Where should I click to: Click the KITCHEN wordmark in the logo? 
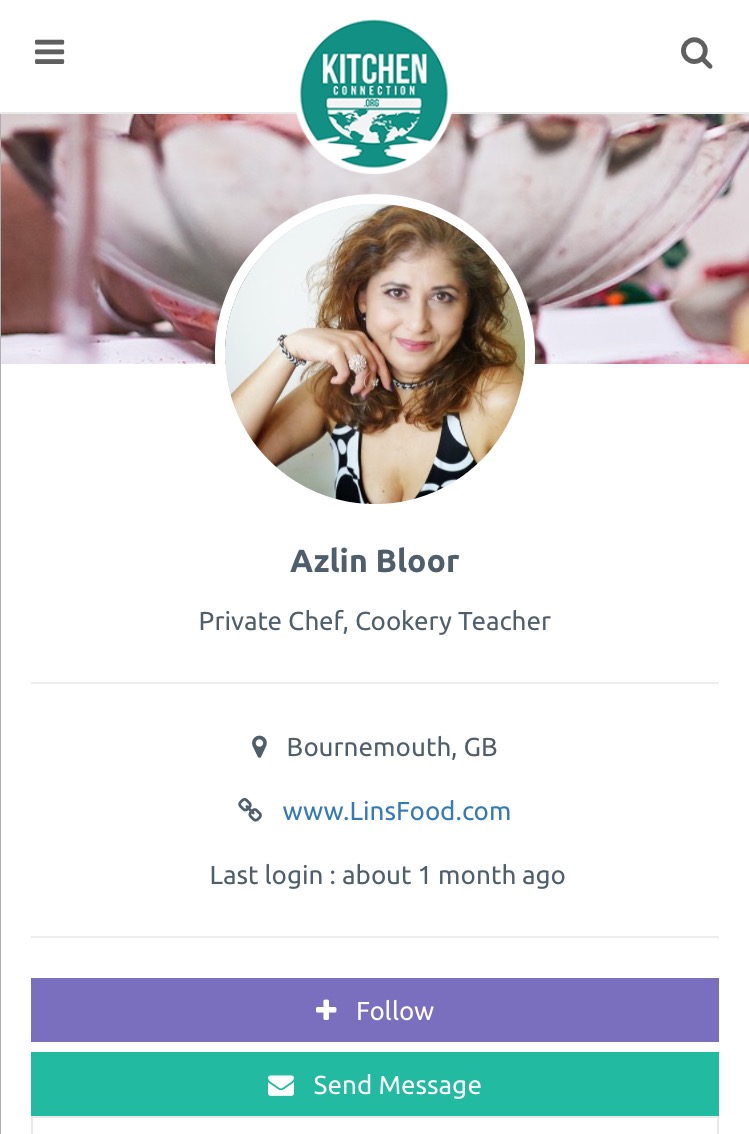coord(374,69)
